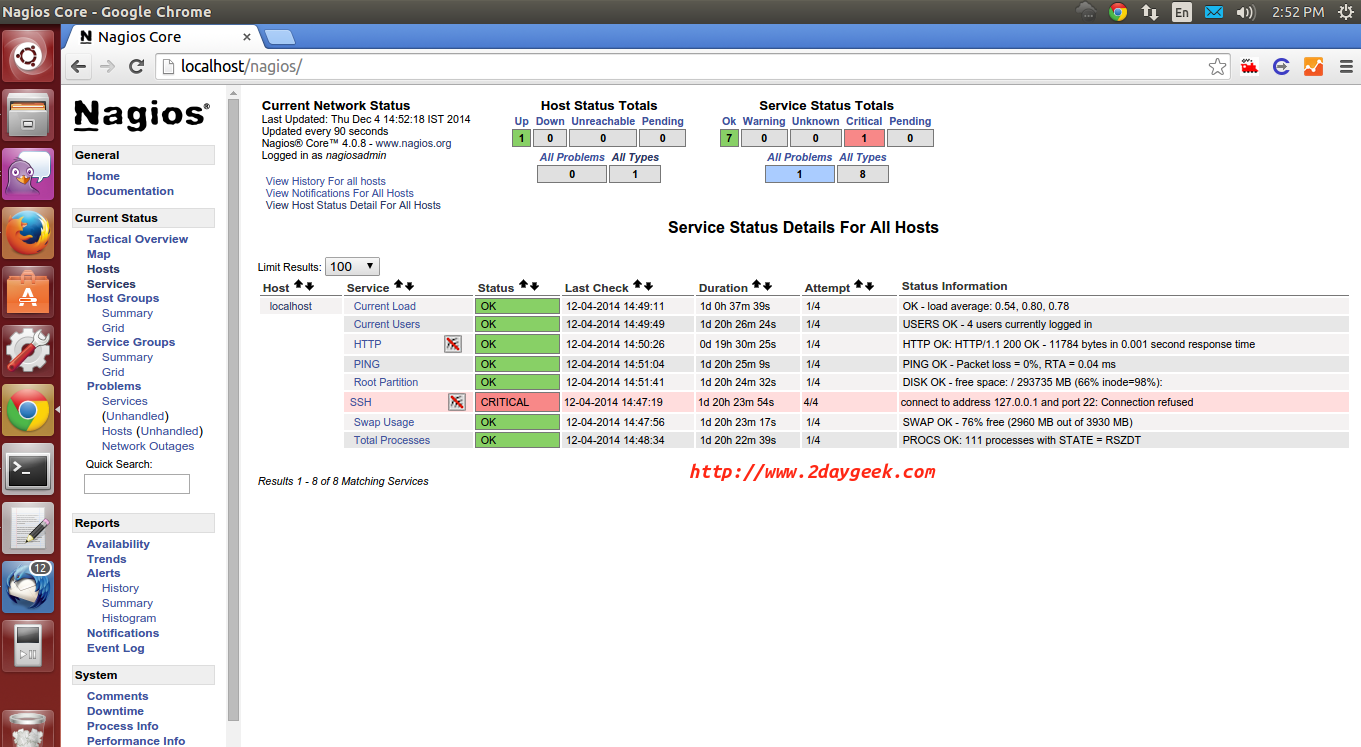Sort Service column descending
The height and width of the screenshot is (747, 1361).
[x=409, y=286]
